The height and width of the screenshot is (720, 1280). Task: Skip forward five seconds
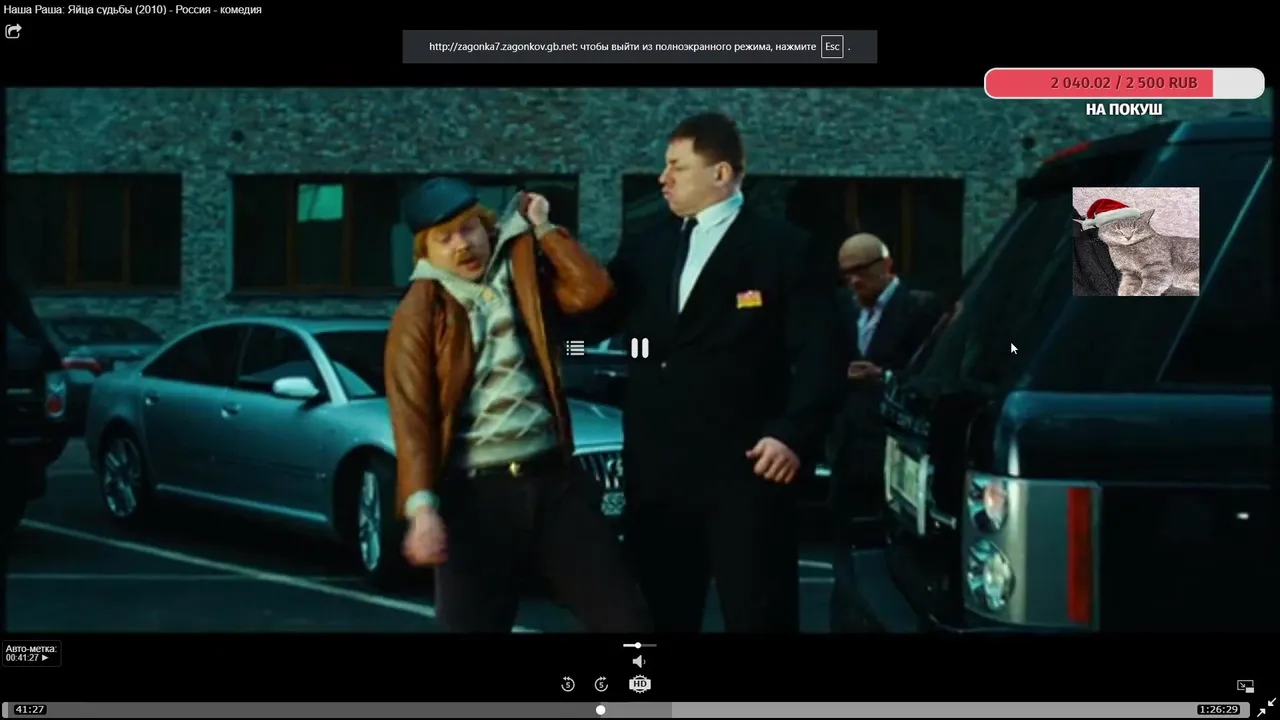coord(601,684)
